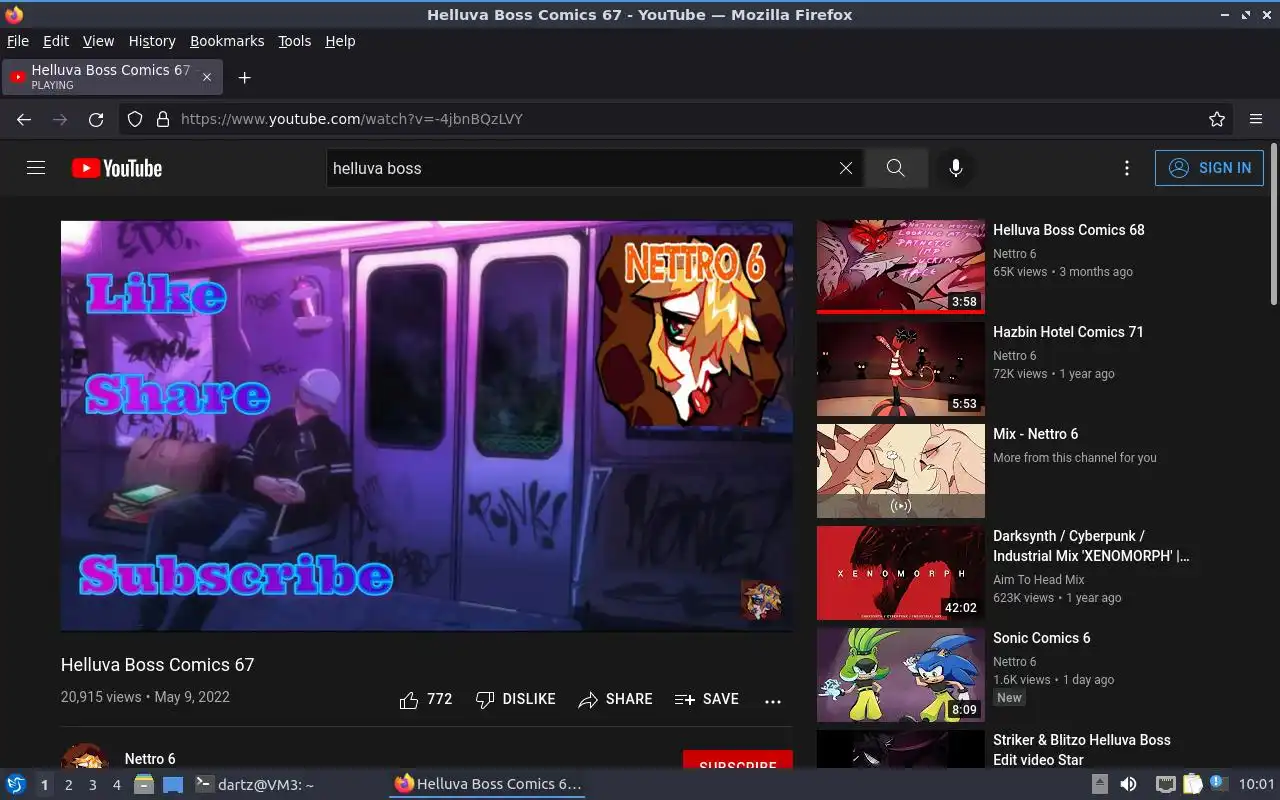This screenshot has height=800, width=1280.
Task: View site security padlock information
Action: [x=163, y=119]
